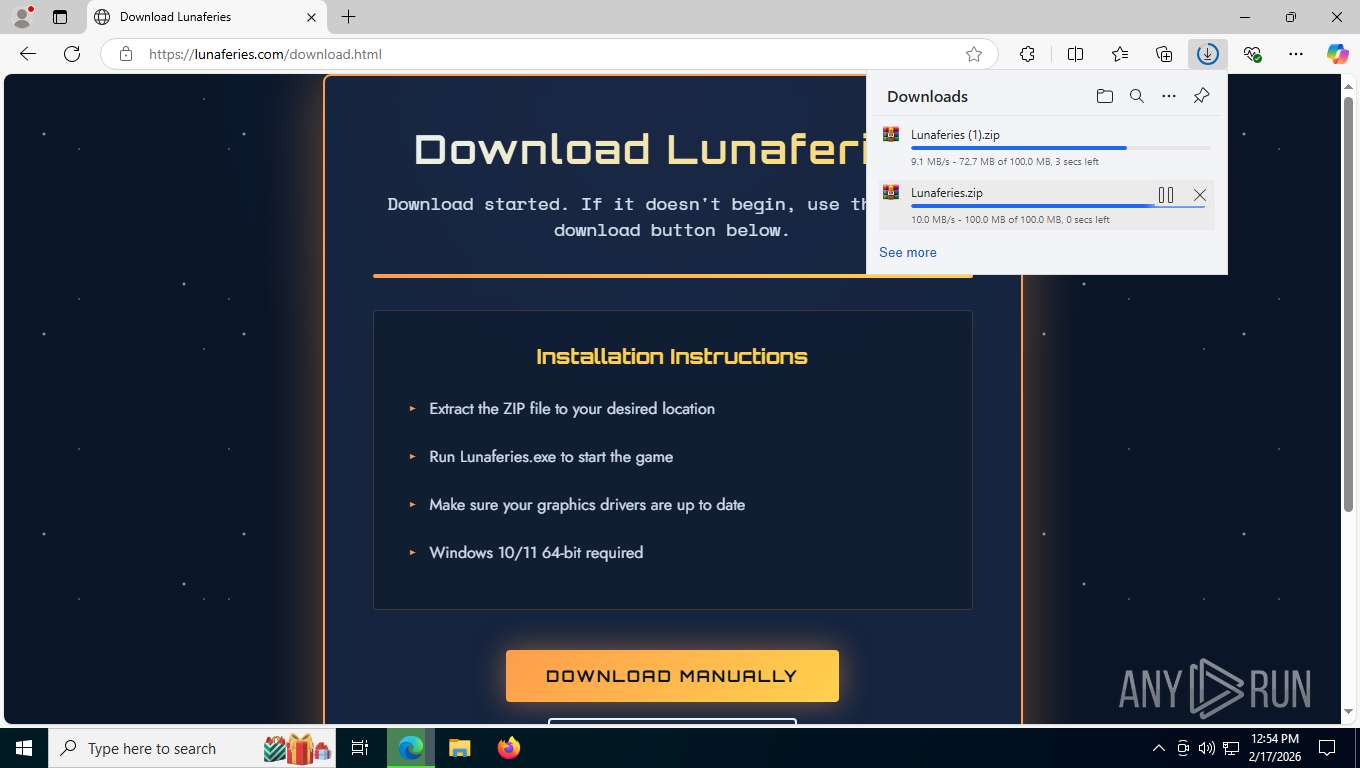The image size is (1360, 768).
Task: Close the Download Lunaferies tab
Action: [311, 17]
